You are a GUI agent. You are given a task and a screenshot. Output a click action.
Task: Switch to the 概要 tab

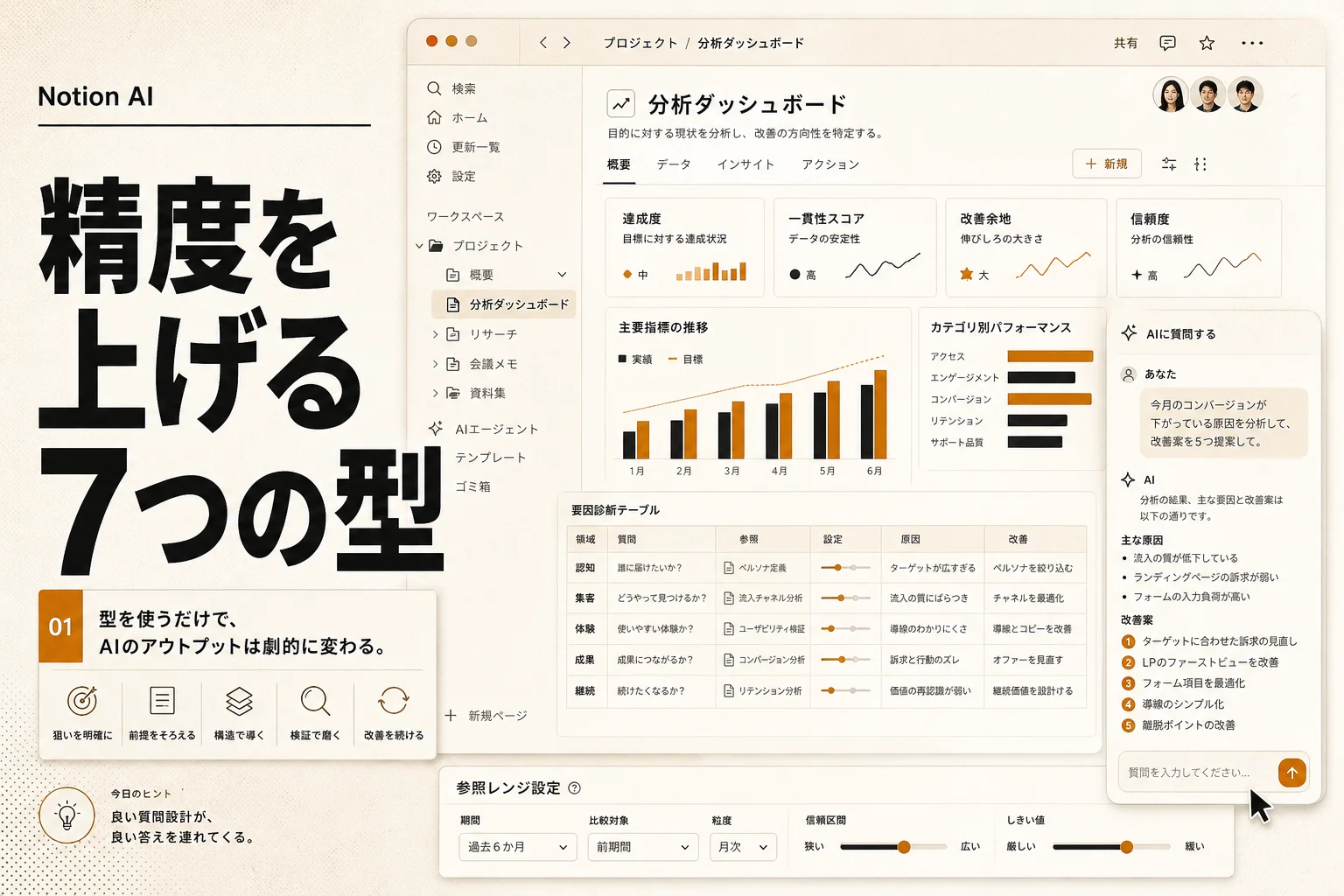tap(619, 164)
